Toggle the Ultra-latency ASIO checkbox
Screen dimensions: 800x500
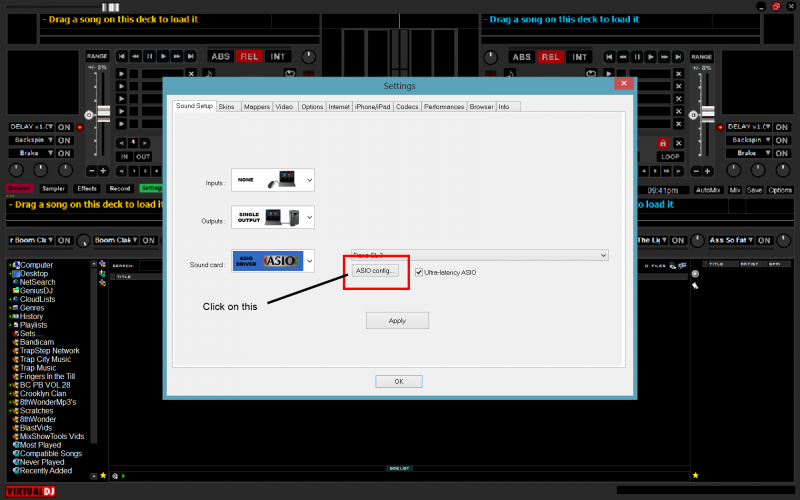coord(419,272)
